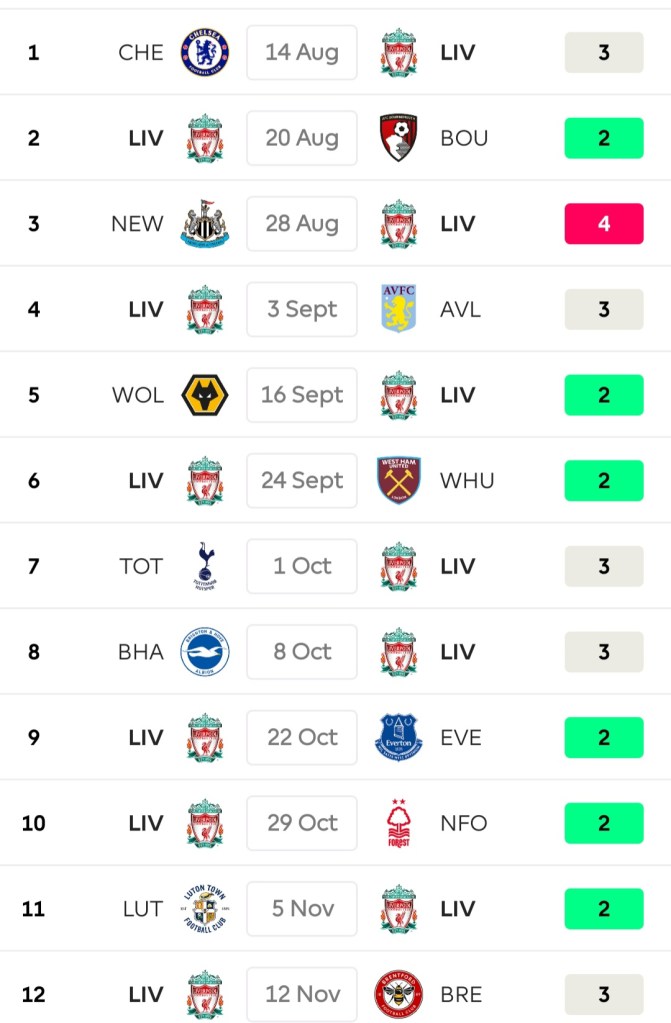This screenshot has width=671, height=1023.
Task: Select the 16 Sept fixture date
Action: click(x=302, y=395)
